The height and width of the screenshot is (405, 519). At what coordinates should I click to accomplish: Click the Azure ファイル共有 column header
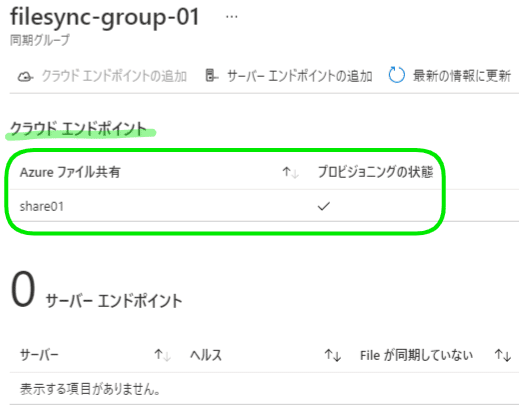(x=70, y=172)
